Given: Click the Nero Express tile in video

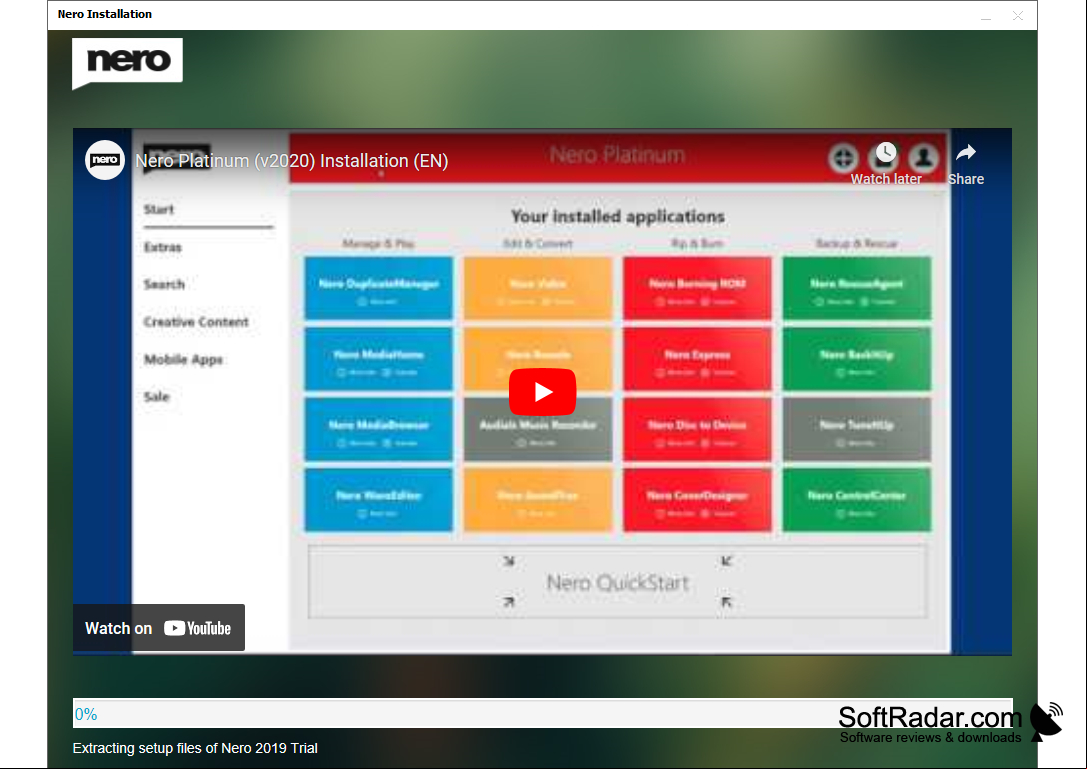Looking at the screenshot, I should (x=697, y=359).
